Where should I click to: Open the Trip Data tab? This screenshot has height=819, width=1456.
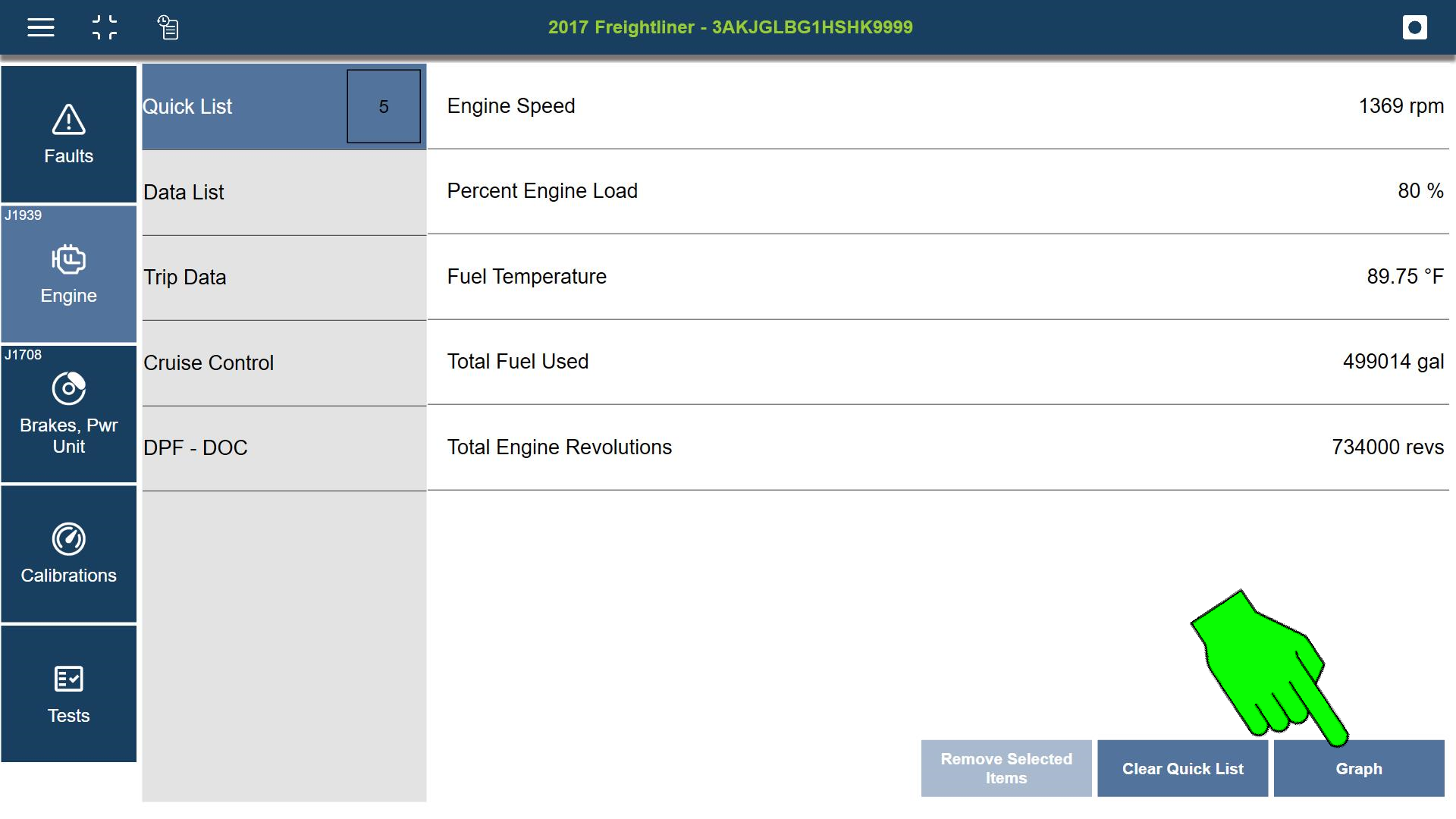pyautogui.click(x=284, y=278)
